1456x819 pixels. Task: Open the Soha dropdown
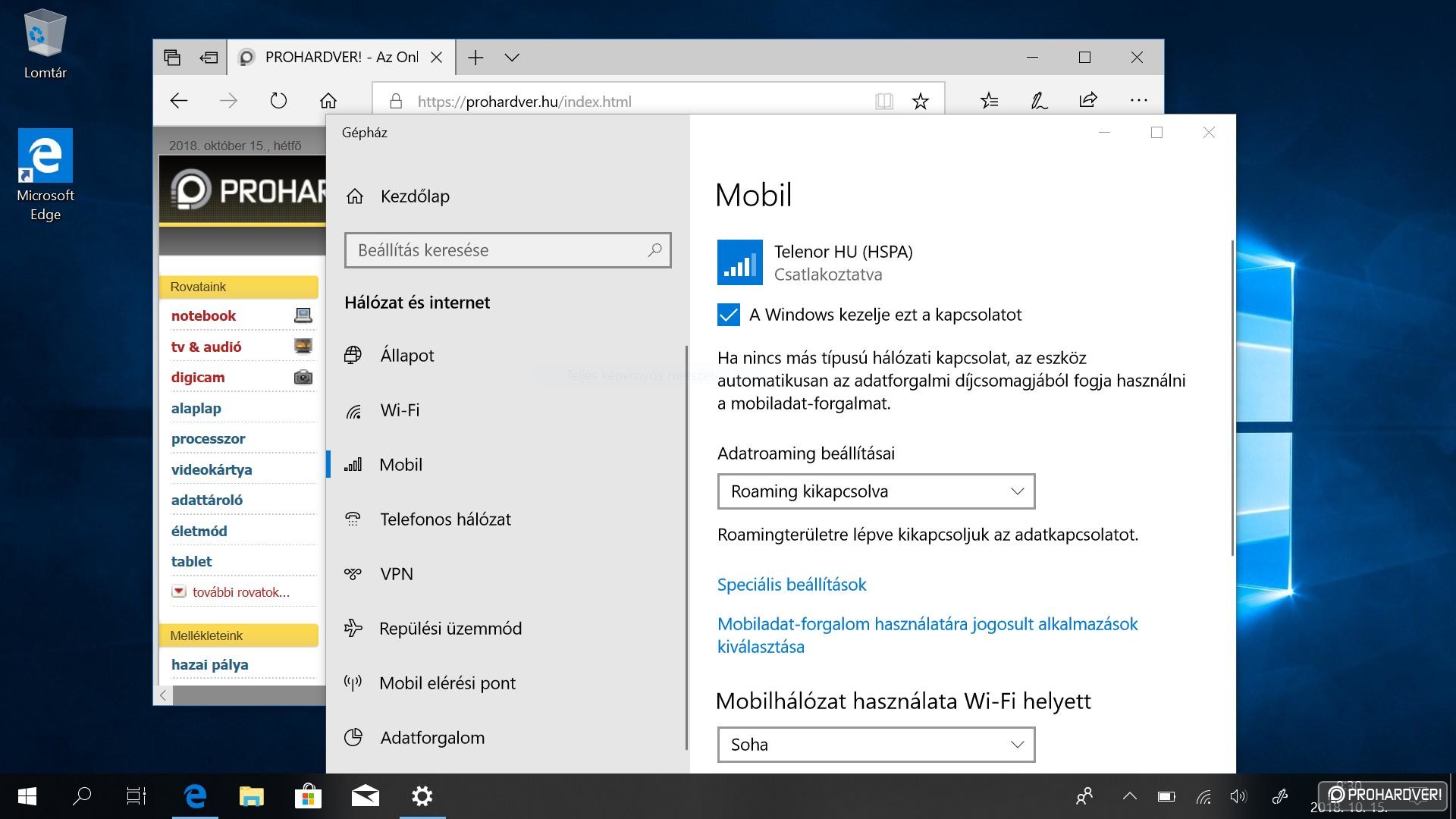tap(876, 745)
